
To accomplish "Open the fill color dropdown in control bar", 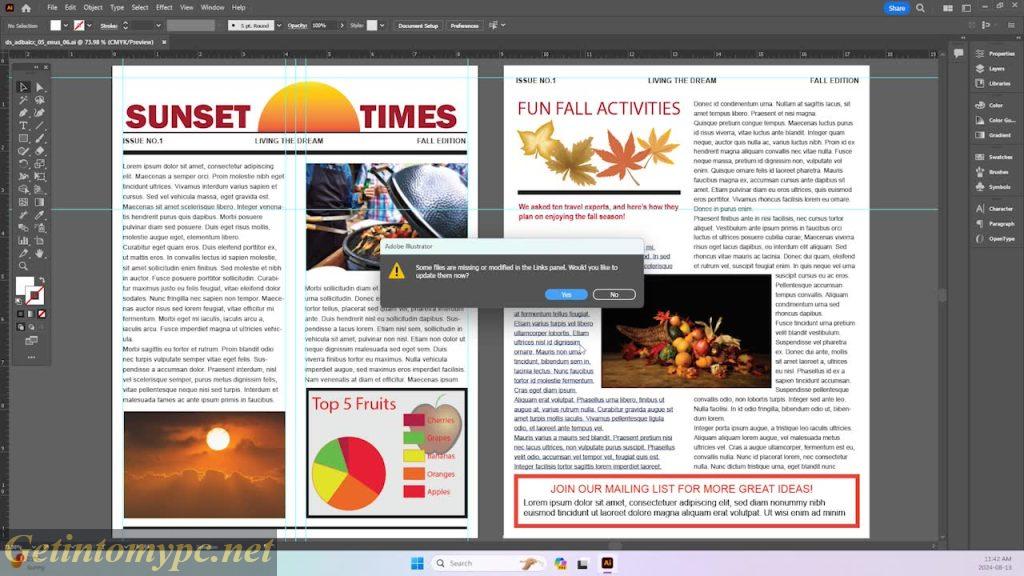I will click(65, 25).
